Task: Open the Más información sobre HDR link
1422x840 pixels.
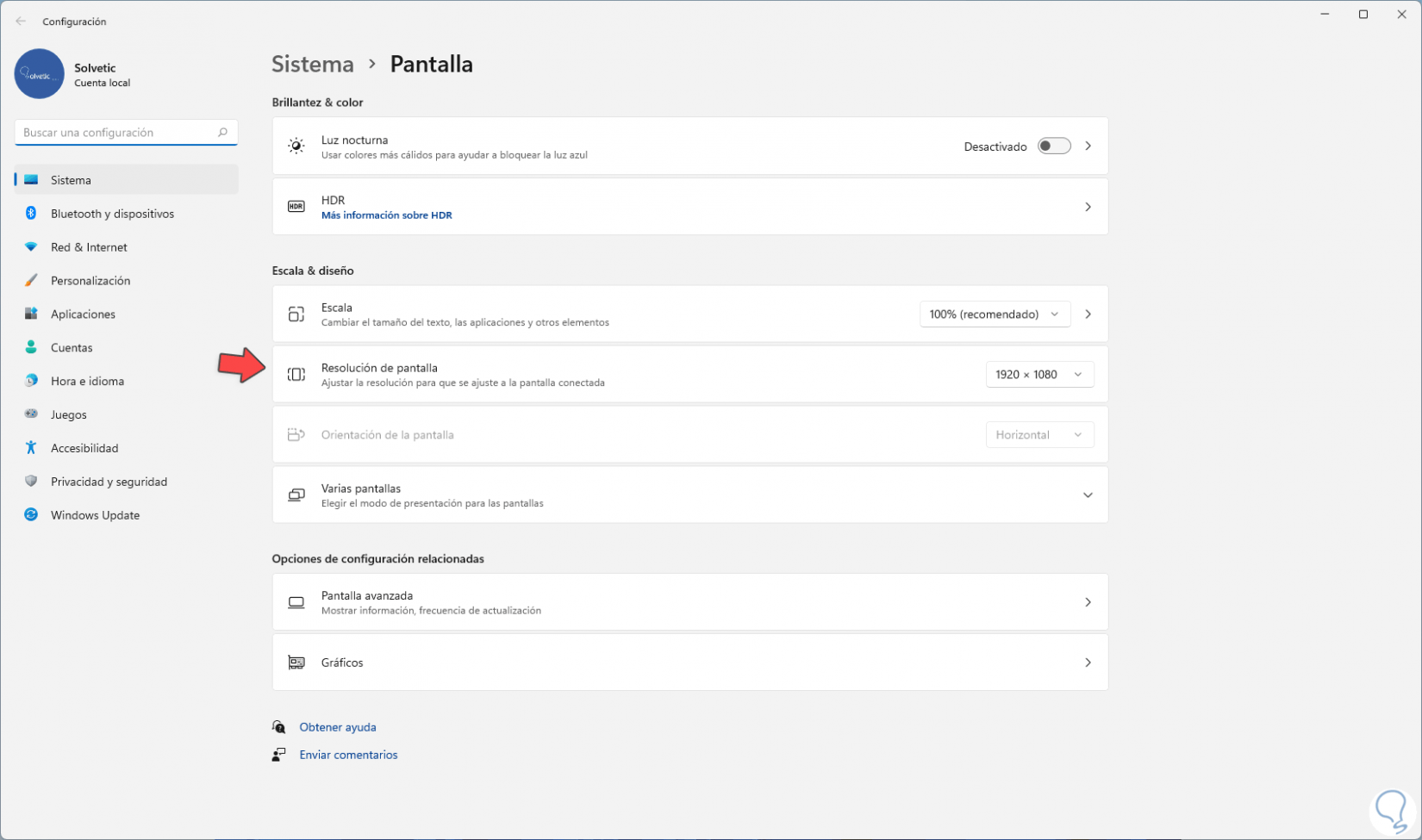Action: 386,215
